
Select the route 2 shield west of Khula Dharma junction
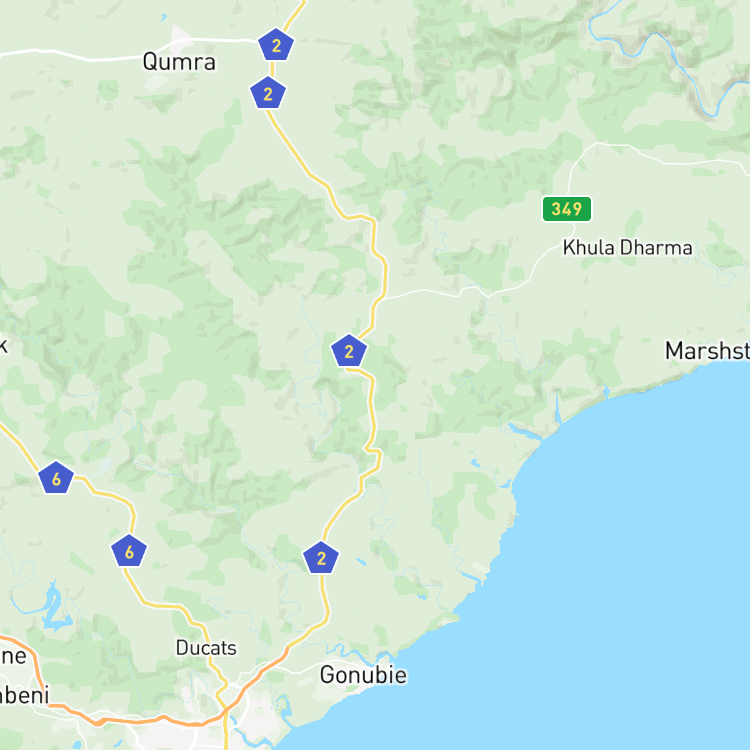pyautogui.click(x=349, y=351)
